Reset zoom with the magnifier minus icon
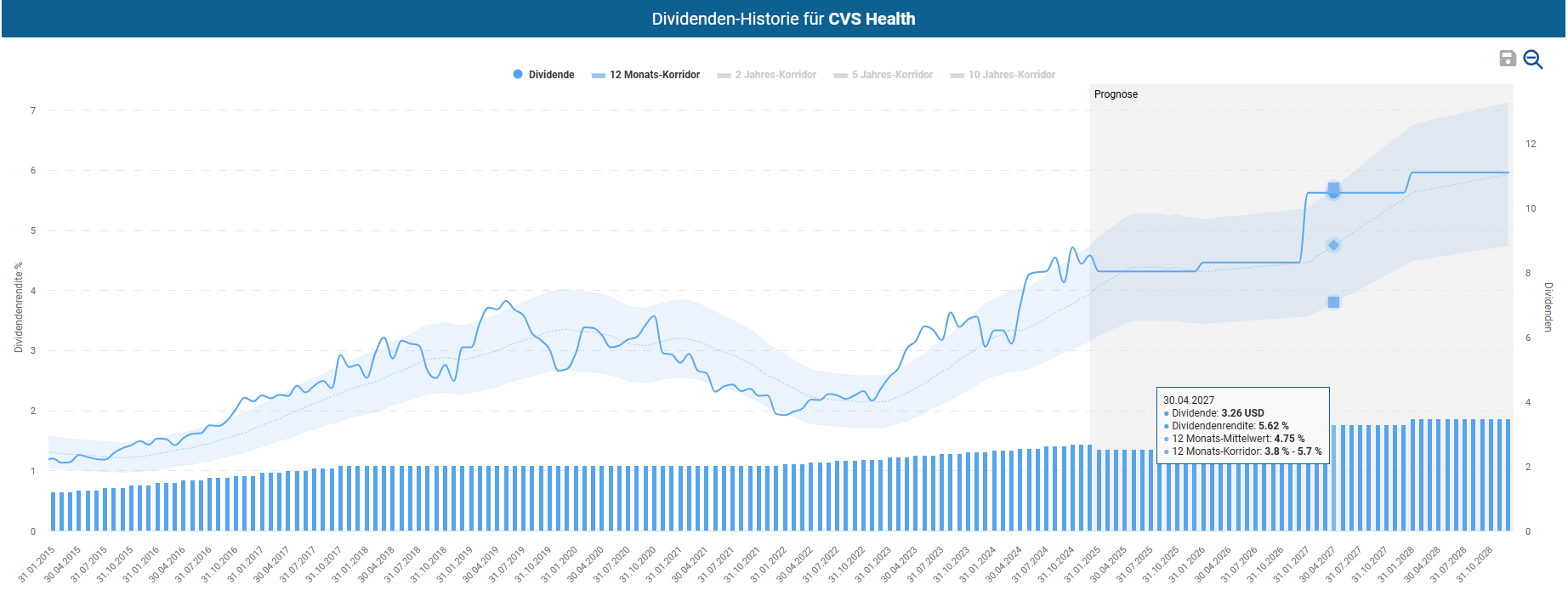The height and width of the screenshot is (596, 1568). [x=1532, y=59]
